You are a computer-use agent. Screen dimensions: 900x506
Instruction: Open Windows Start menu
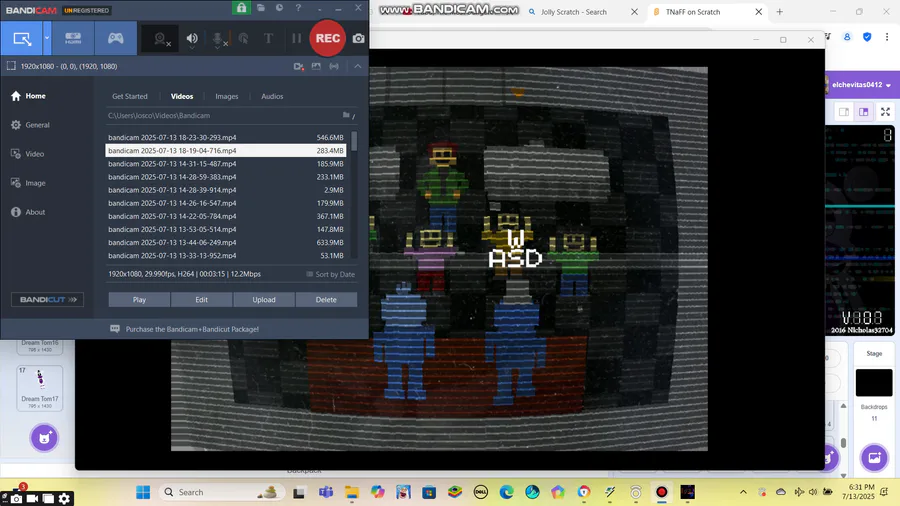click(143, 492)
